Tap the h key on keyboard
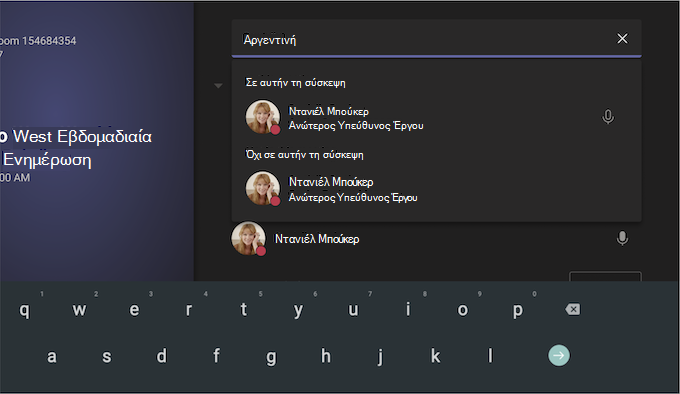The image size is (680, 394). click(326, 356)
